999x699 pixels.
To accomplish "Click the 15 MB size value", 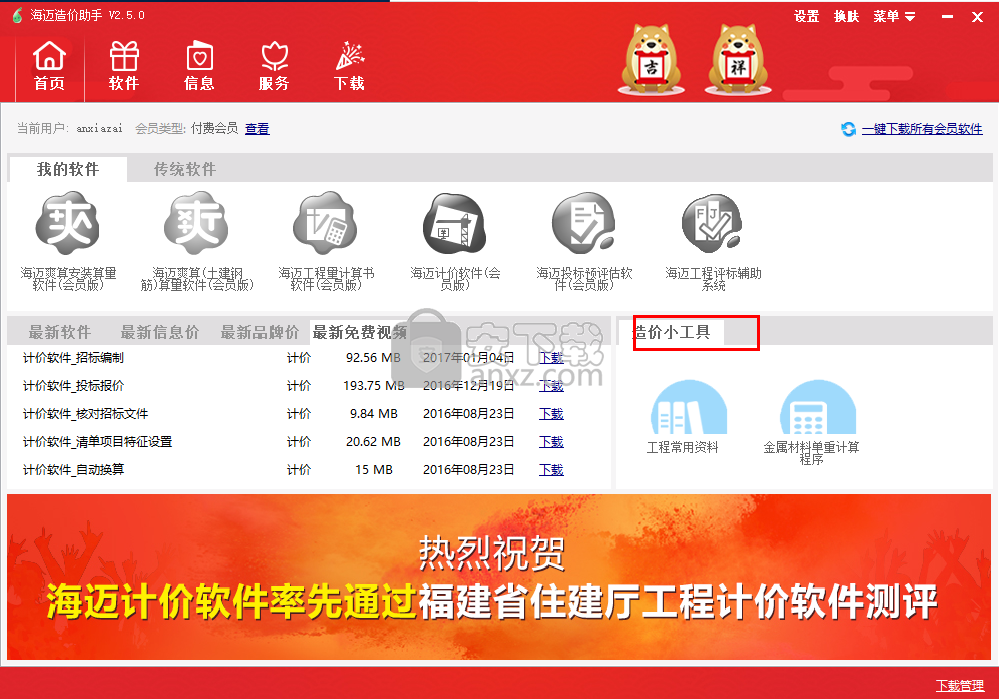I will (x=374, y=470).
